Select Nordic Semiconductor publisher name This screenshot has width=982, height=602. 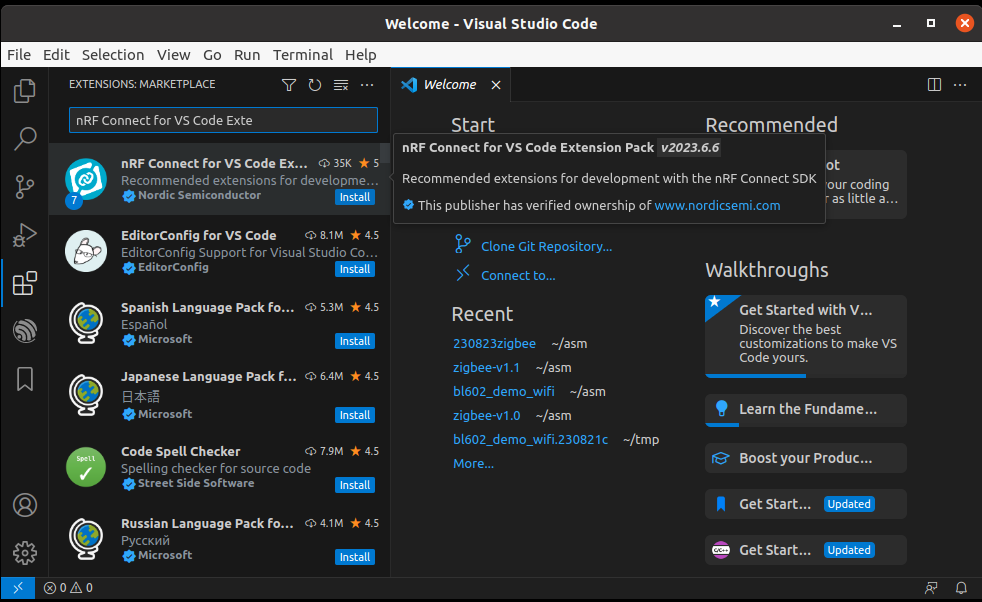coord(199,195)
